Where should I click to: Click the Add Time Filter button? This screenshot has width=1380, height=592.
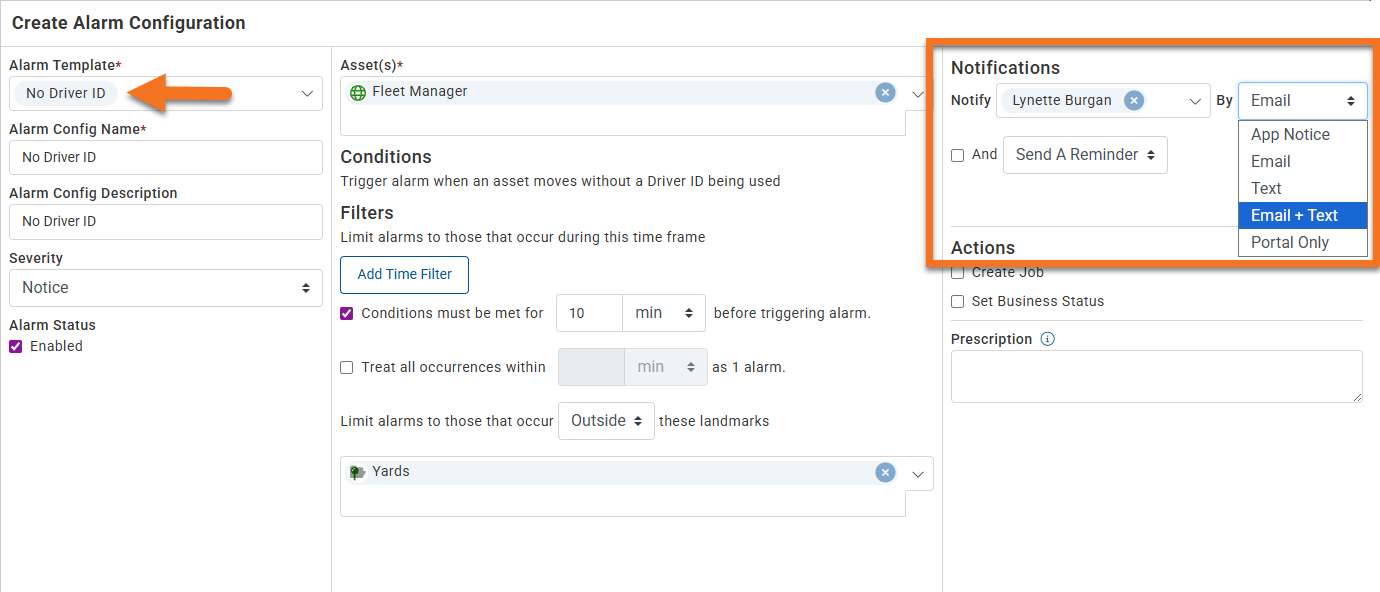[405, 274]
